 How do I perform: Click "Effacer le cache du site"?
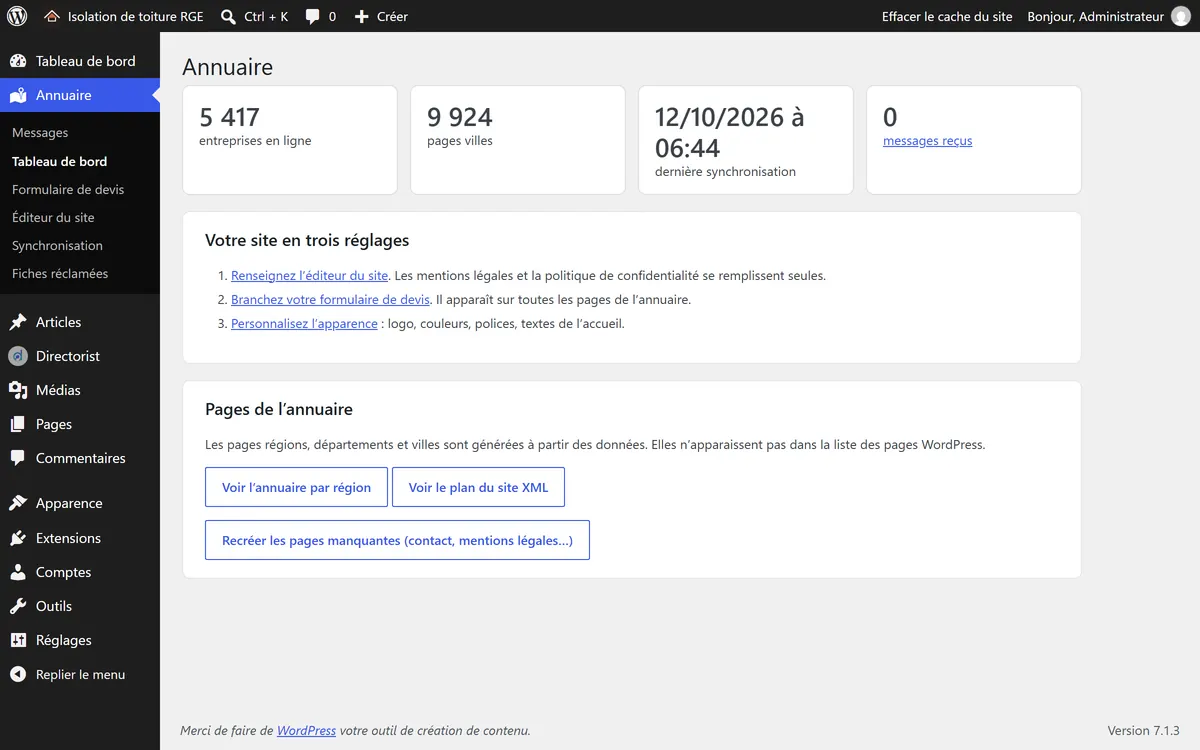[947, 16]
